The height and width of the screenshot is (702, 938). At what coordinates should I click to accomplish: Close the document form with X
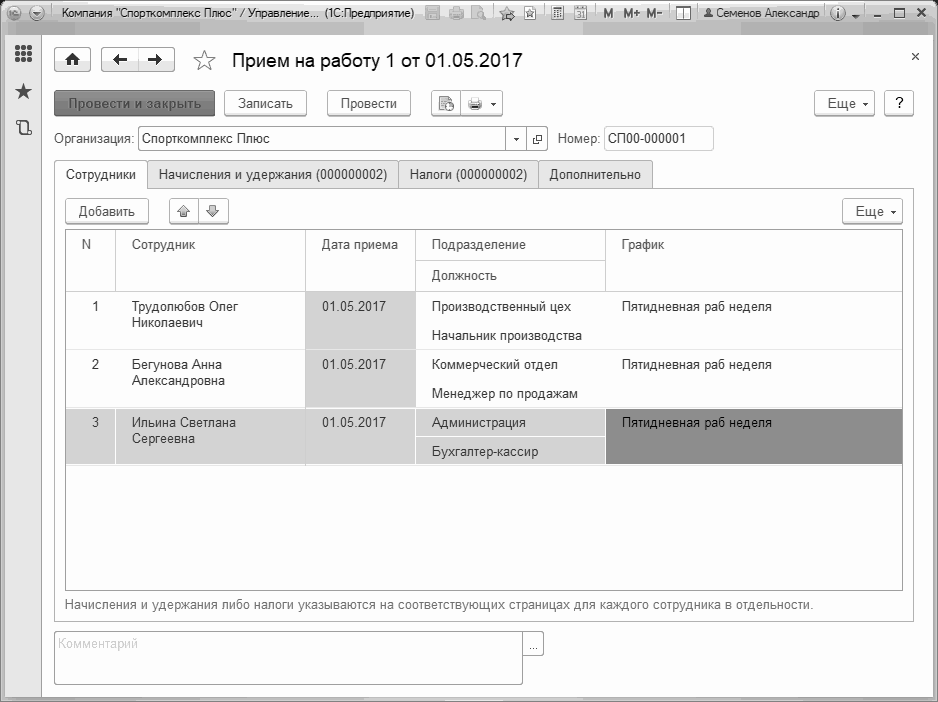tap(915, 57)
